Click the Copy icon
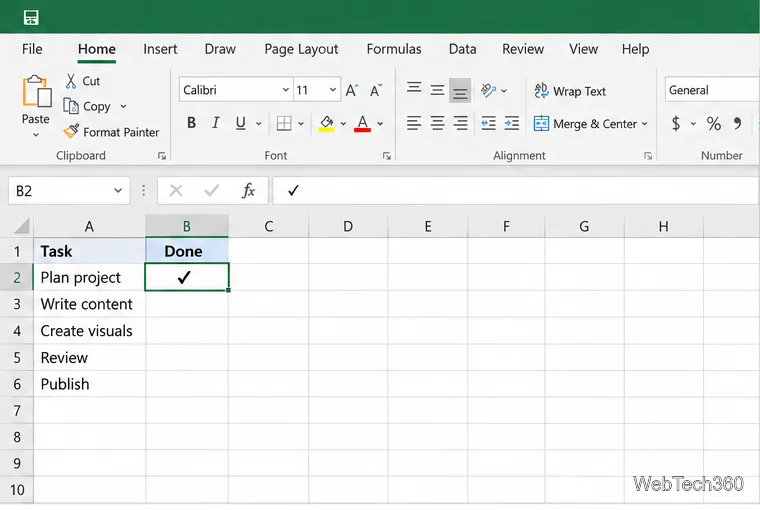The image size is (760, 510). (71, 106)
